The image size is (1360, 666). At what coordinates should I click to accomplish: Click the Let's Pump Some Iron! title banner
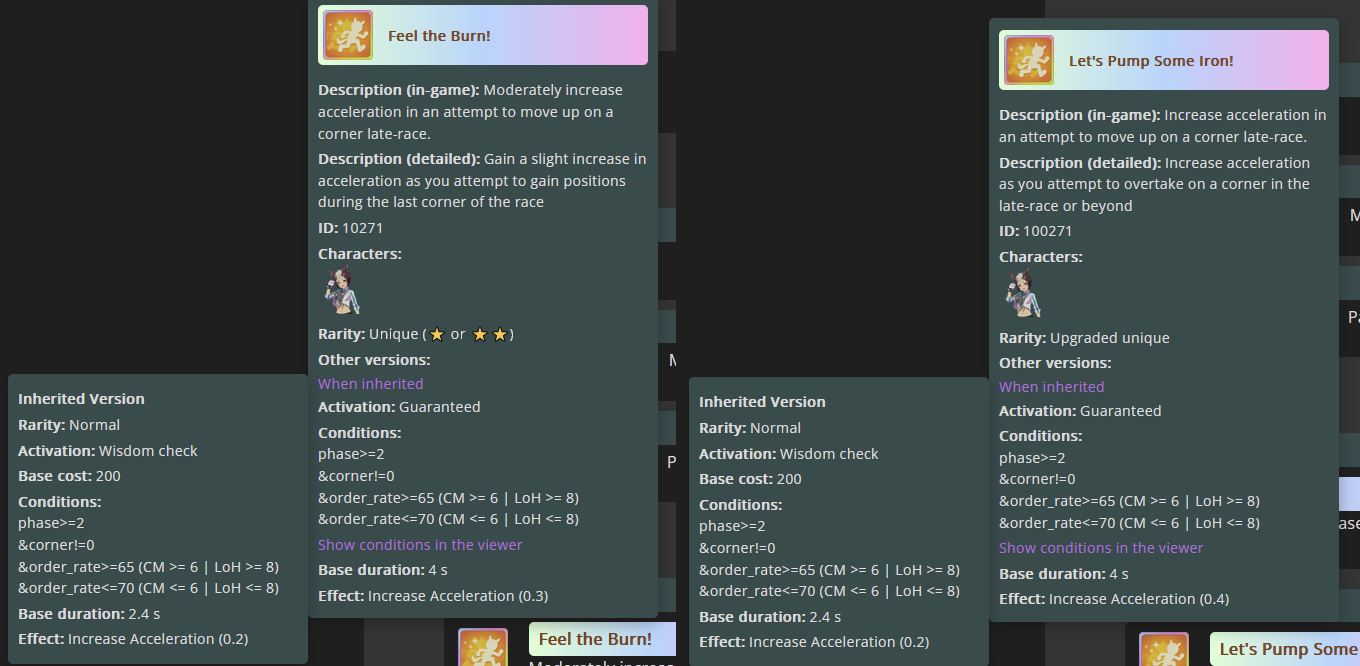point(1164,60)
